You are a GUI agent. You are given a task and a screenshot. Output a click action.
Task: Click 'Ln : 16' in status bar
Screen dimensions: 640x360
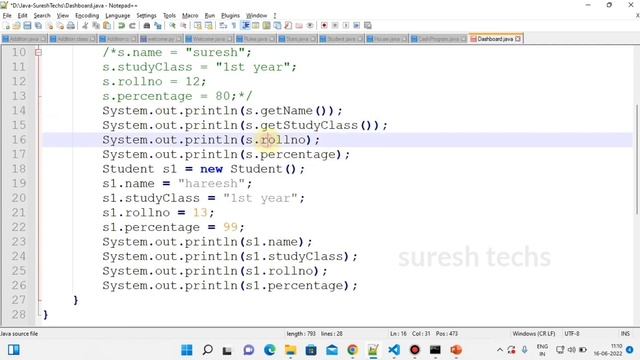[x=398, y=333]
